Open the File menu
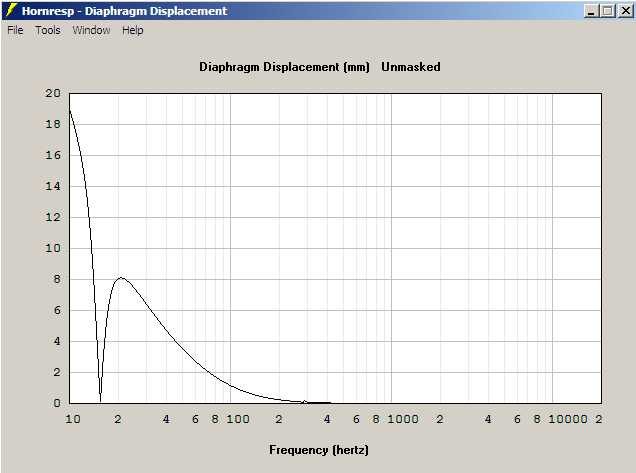This screenshot has height=473, width=636. click(15, 30)
